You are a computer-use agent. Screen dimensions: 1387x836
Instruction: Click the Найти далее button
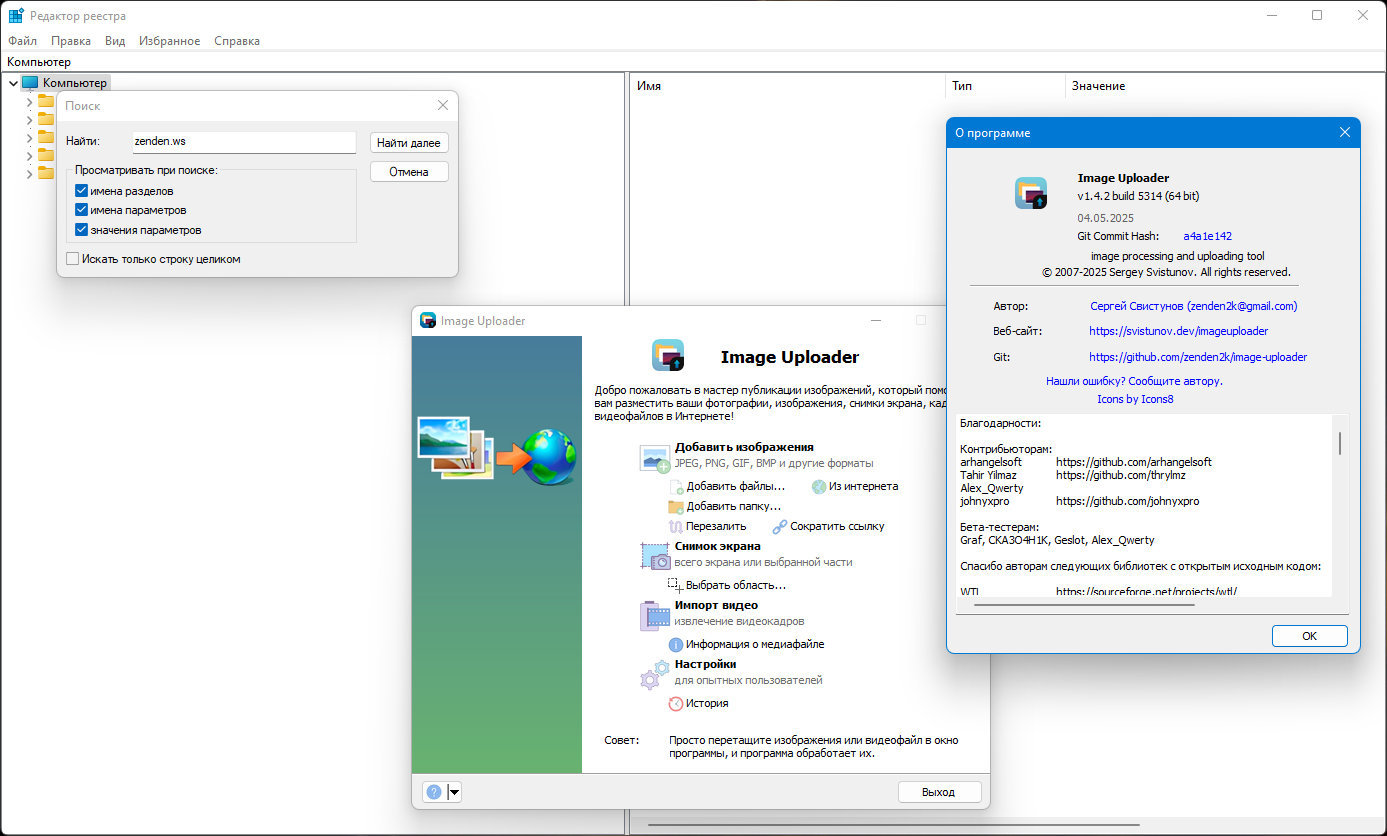(409, 143)
